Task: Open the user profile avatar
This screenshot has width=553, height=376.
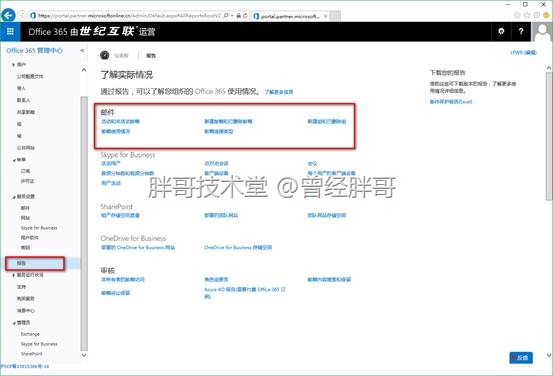Action: point(542,32)
